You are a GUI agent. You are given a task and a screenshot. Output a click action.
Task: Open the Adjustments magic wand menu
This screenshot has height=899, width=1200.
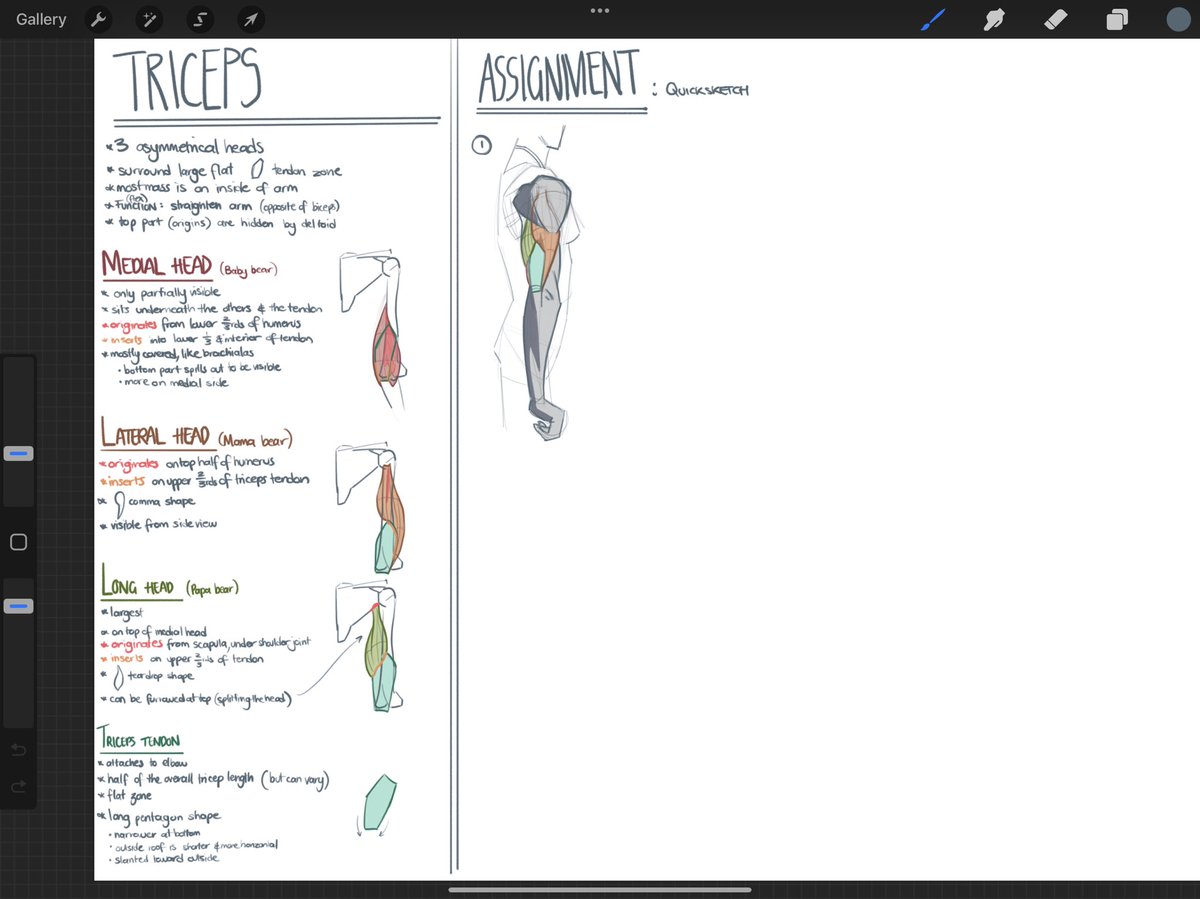pyautogui.click(x=149, y=19)
